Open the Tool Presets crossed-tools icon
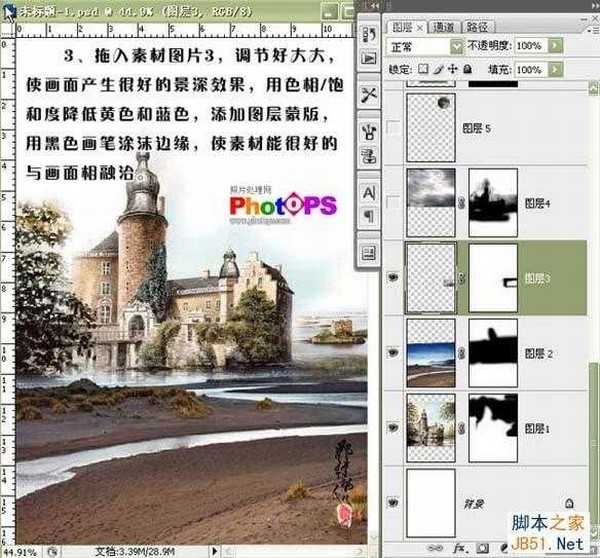Image resolution: width=600 pixels, height=558 pixels. coord(367,95)
